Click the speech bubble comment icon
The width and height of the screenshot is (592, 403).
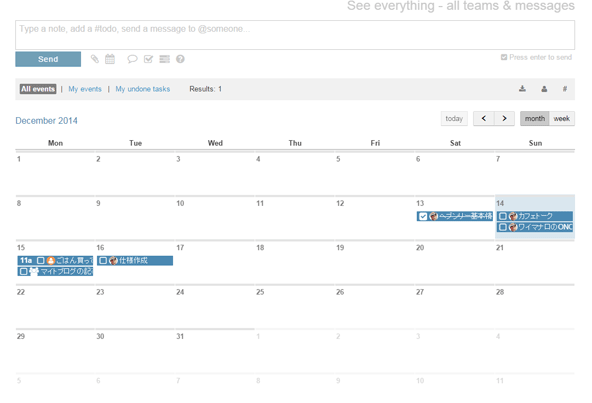132,59
